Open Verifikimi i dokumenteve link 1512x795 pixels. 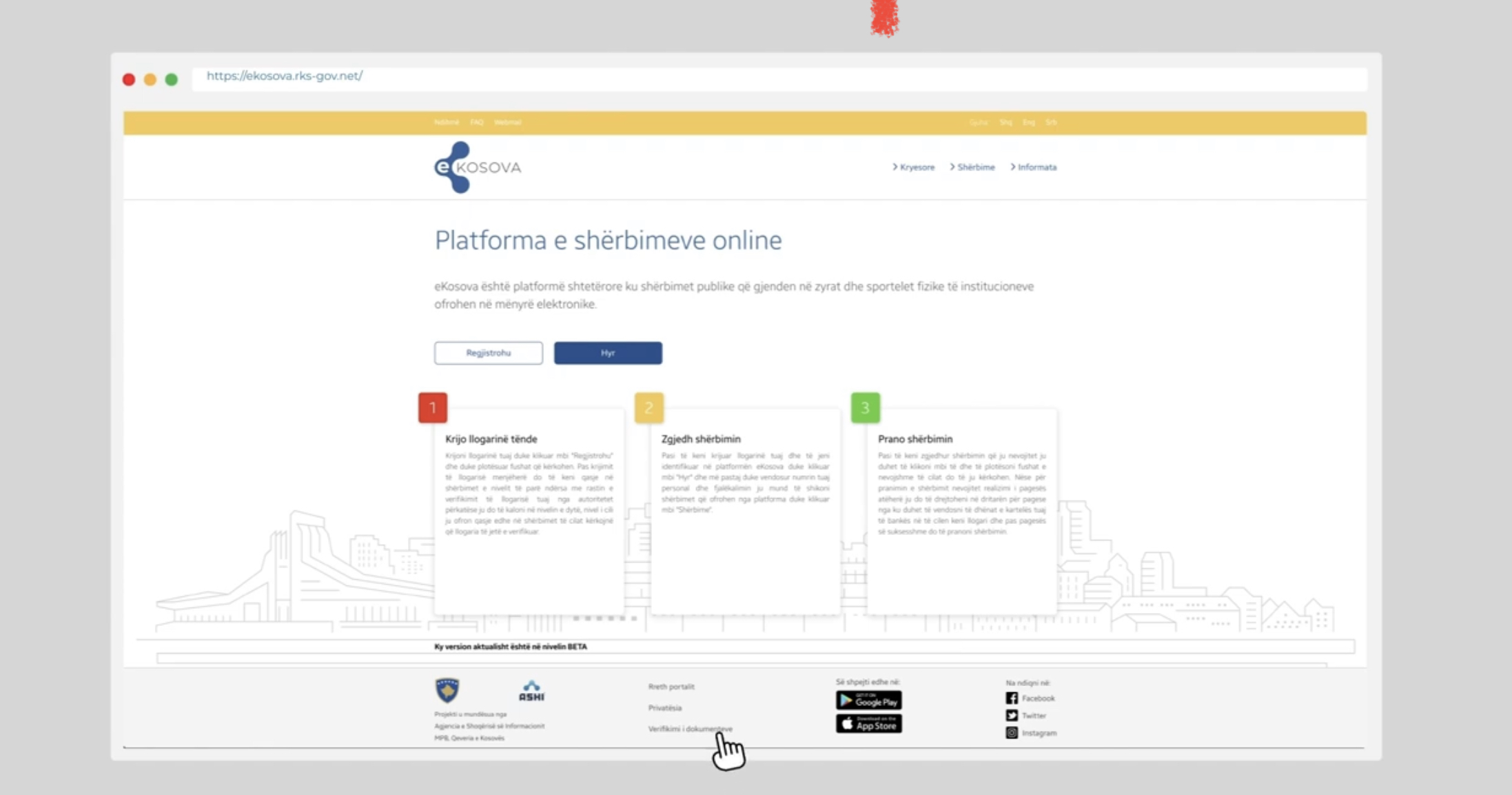pos(690,729)
